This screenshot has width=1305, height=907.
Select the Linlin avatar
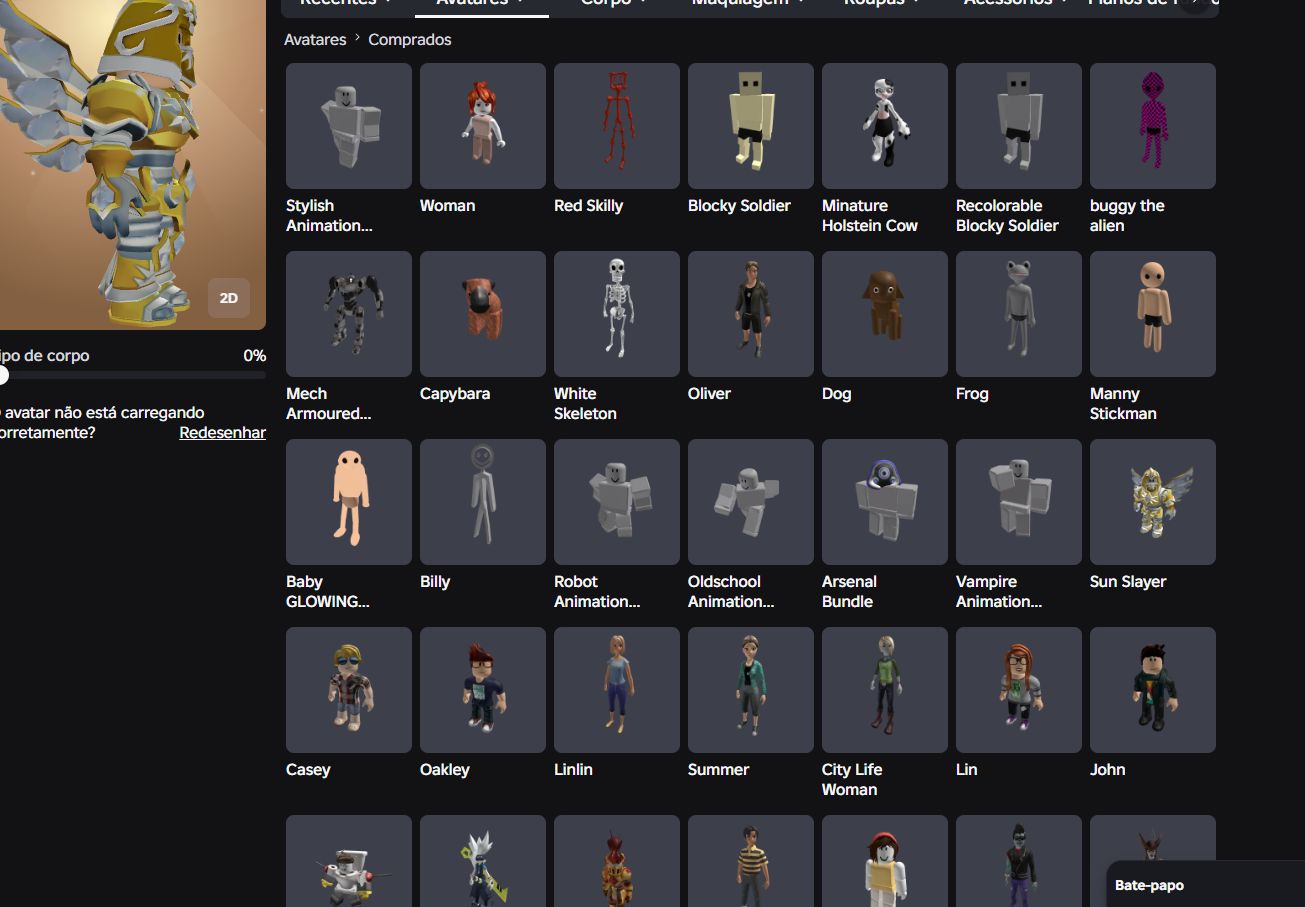pos(617,690)
